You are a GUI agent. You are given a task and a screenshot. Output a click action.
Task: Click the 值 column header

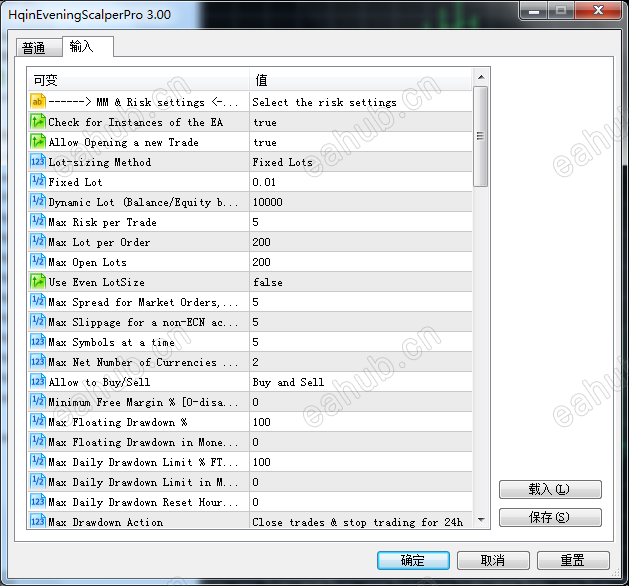(361, 80)
